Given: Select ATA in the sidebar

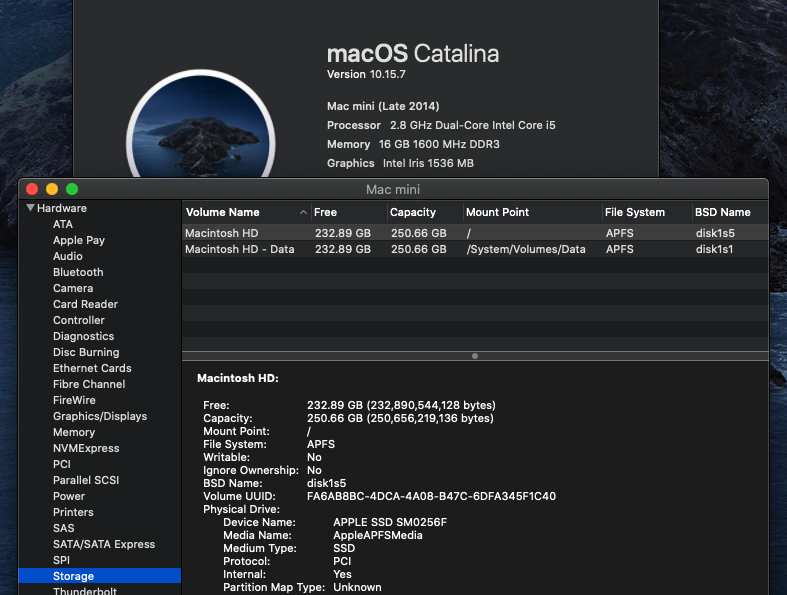Looking at the screenshot, I should (x=63, y=224).
